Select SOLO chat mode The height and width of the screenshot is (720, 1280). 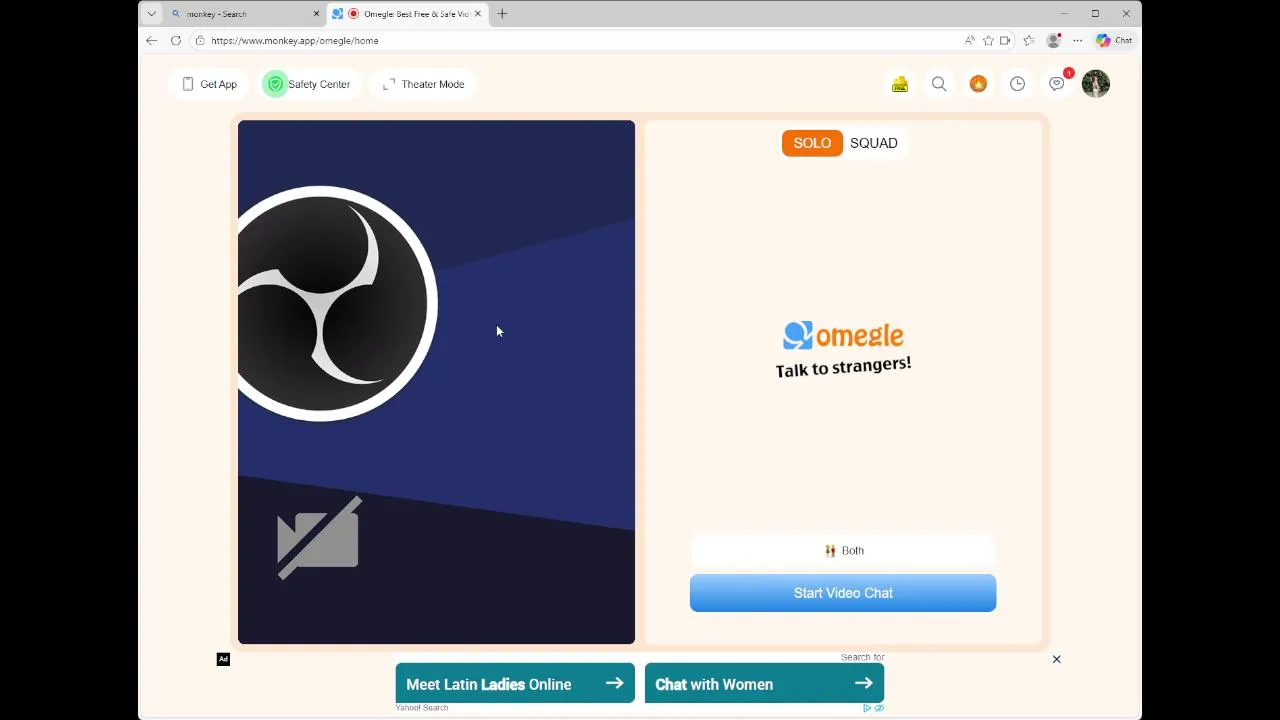(x=812, y=143)
